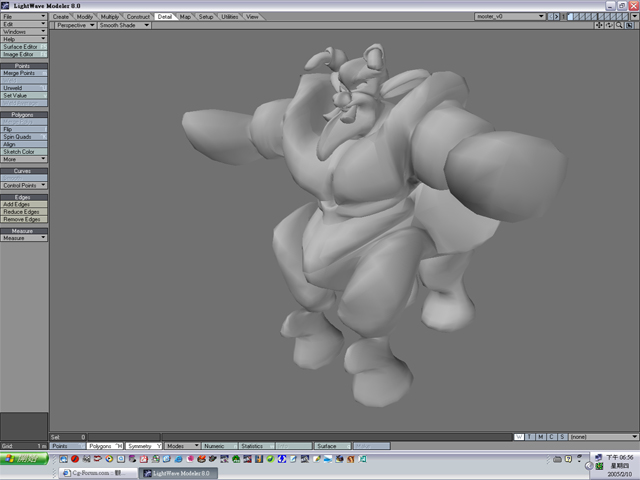Click the Sel count field
The width and height of the screenshot is (640, 480).
point(68,437)
